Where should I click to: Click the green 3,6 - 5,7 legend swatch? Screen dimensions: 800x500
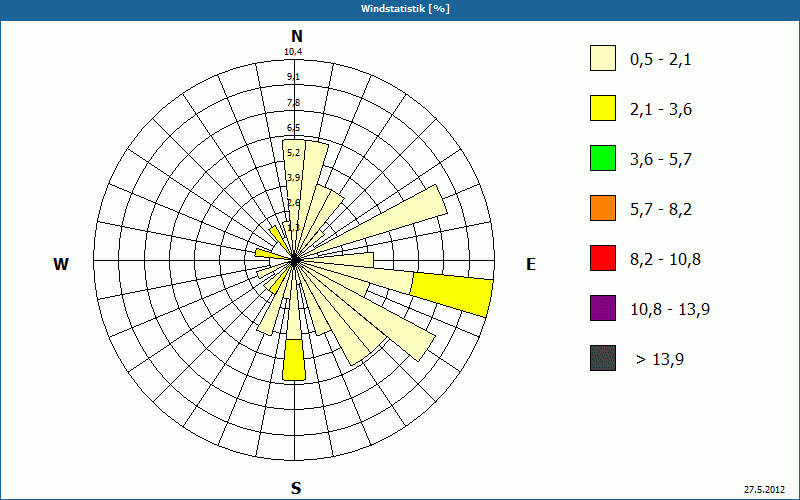click(603, 158)
